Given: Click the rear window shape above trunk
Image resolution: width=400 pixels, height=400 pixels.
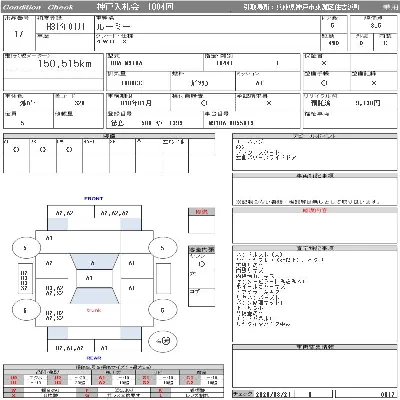Looking at the screenshot, I should coord(94,296).
